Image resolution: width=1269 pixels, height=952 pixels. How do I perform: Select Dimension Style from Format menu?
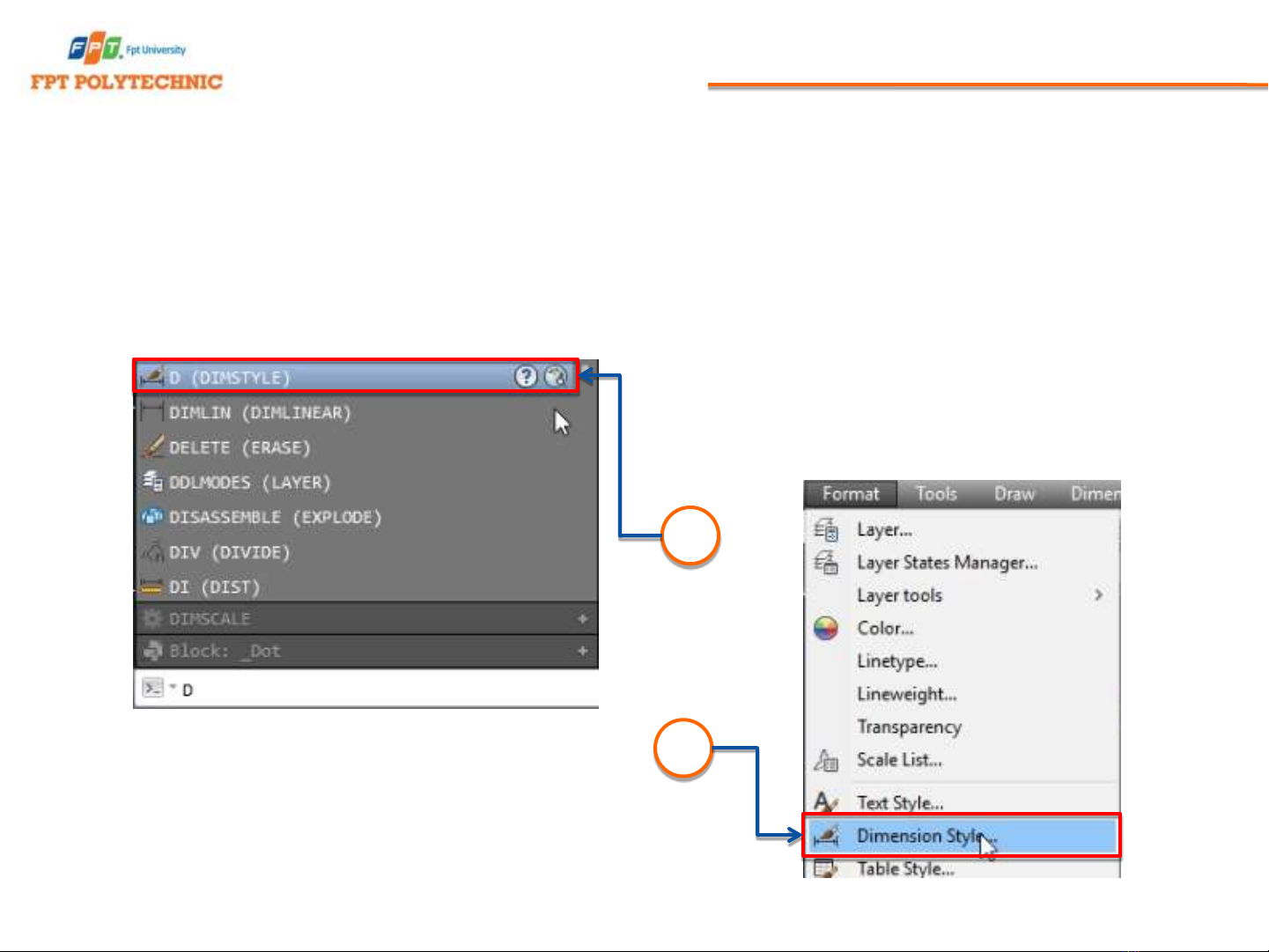point(925,836)
